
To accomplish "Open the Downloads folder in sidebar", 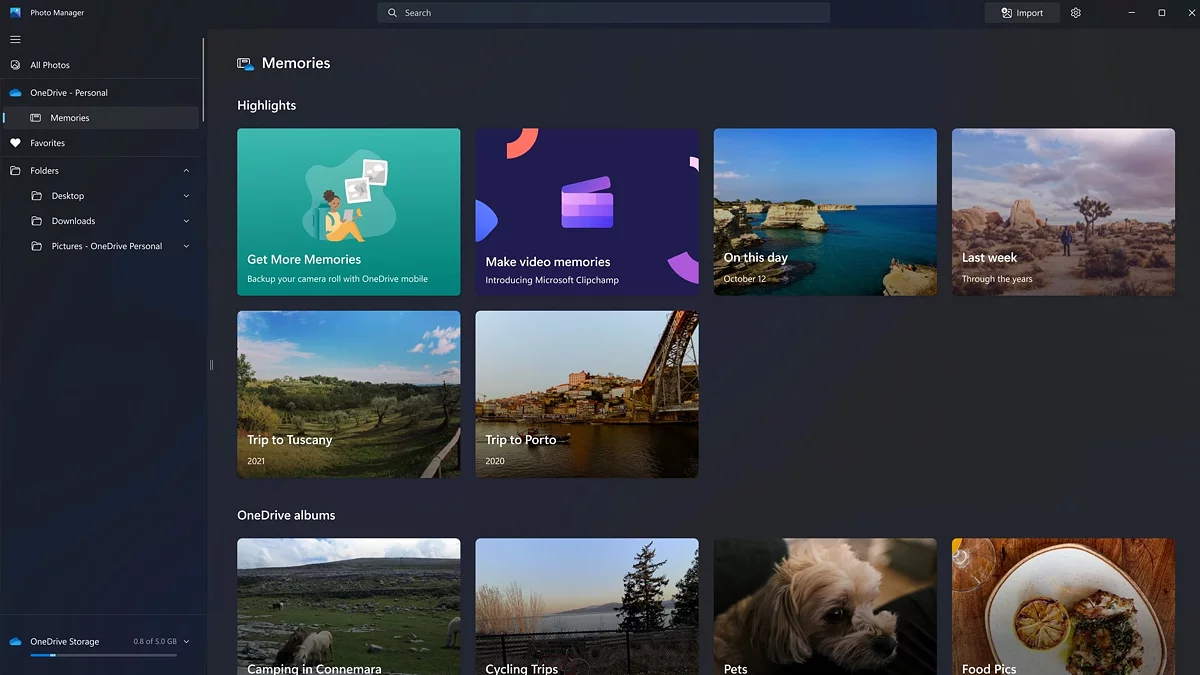I will (73, 221).
